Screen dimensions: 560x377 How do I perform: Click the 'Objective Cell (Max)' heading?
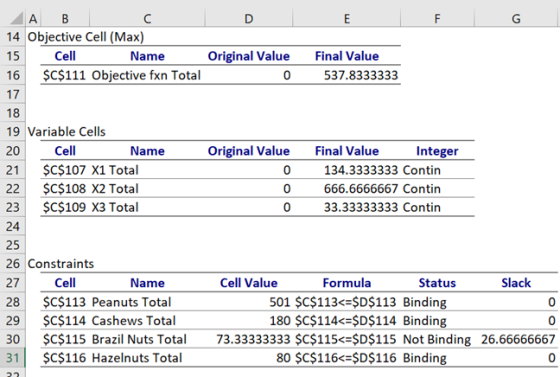[86, 37]
